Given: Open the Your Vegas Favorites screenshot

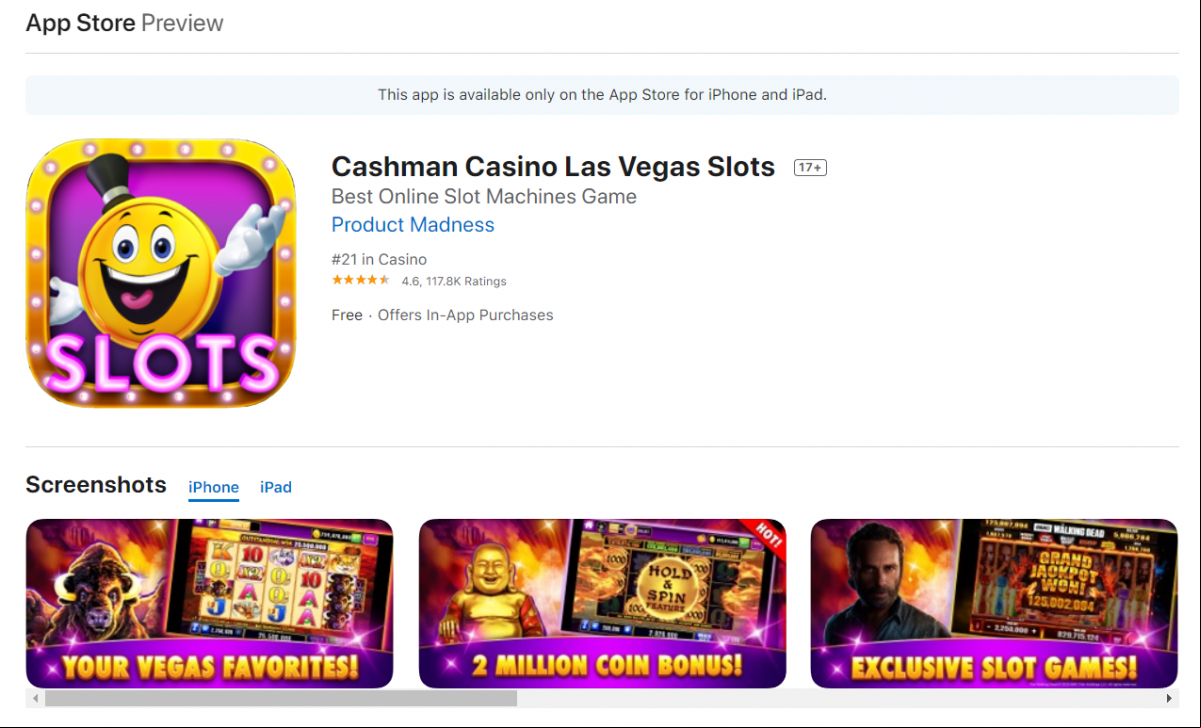Looking at the screenshot, I should (x=209, y=603).
